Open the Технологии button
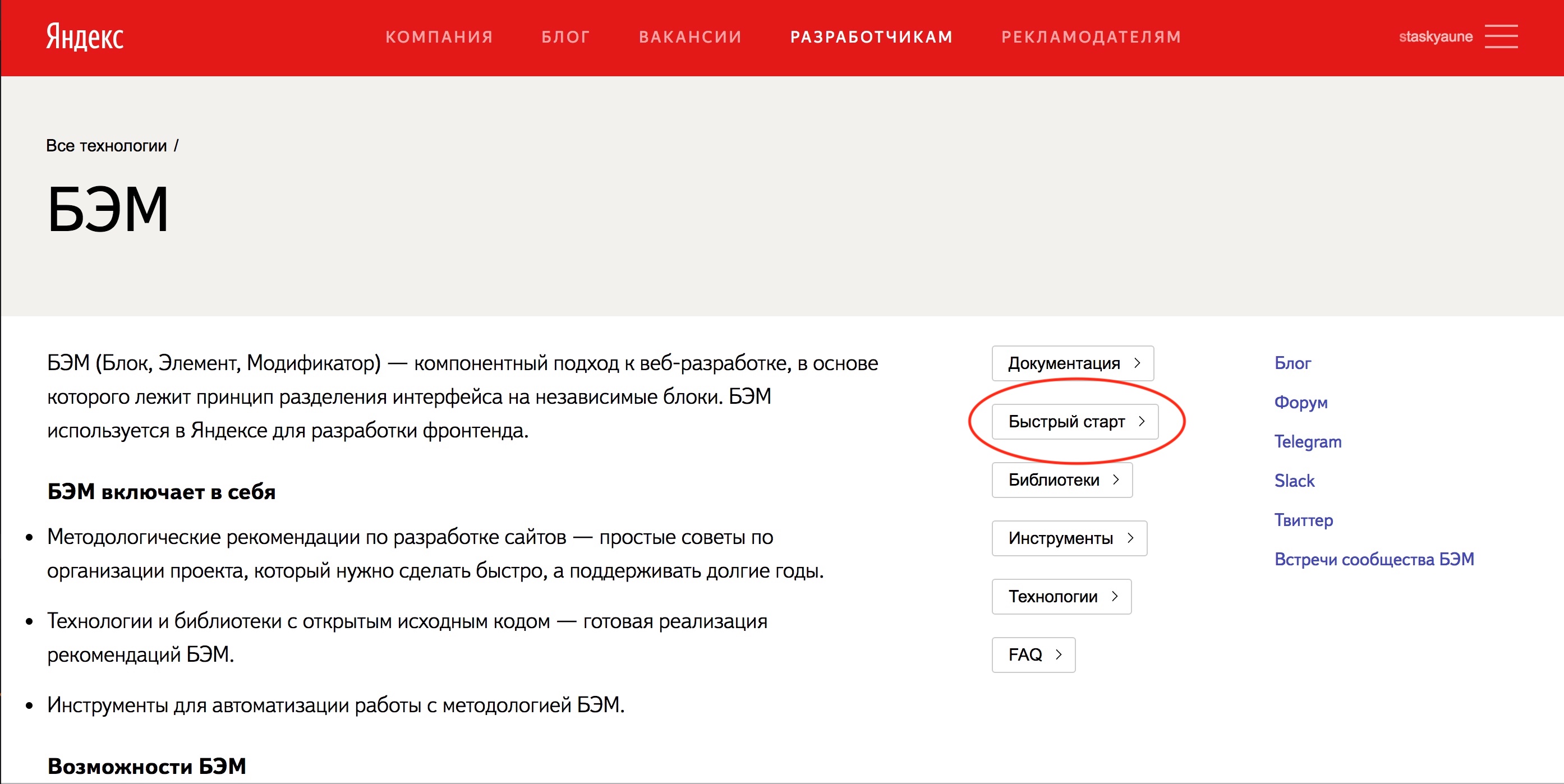This screenshot has height=784, width=1564. pyautogui.click(x=1061, y=596)
